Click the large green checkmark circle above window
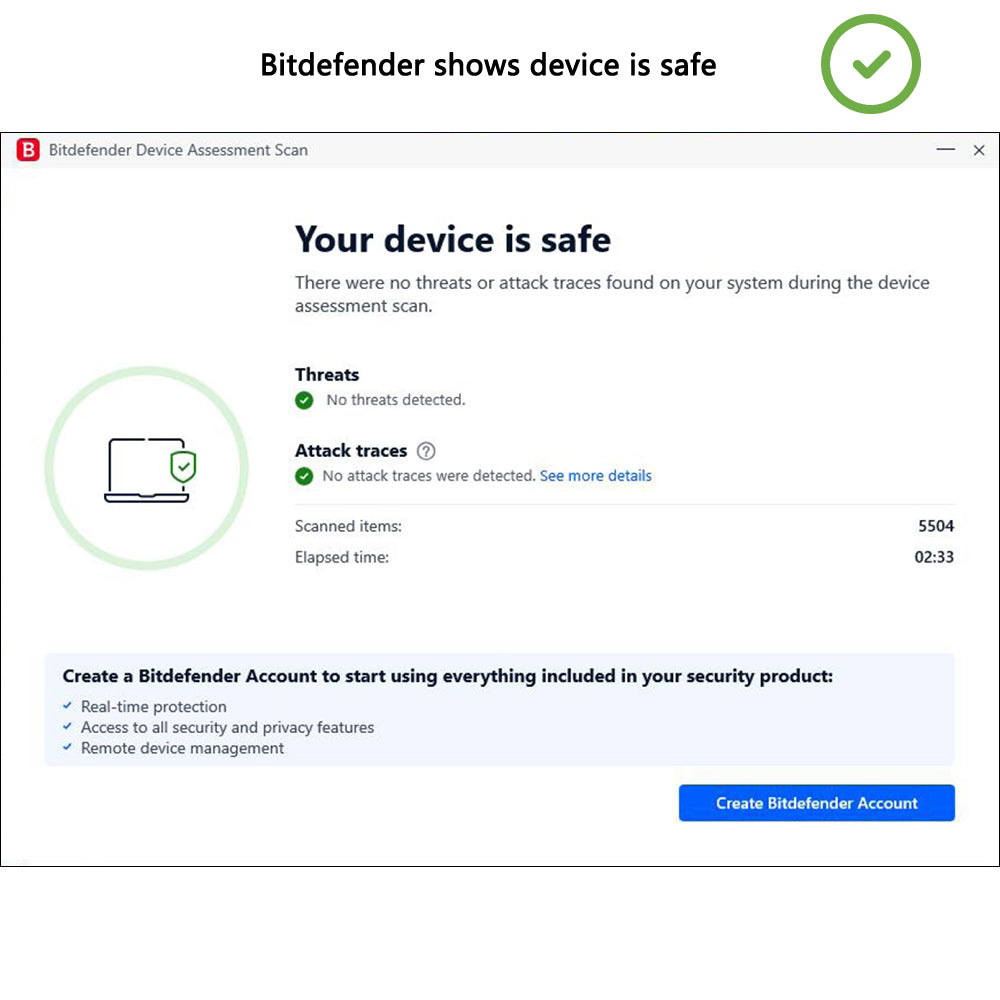This screenshot has height=1000, width=1000. click(871, 65)
